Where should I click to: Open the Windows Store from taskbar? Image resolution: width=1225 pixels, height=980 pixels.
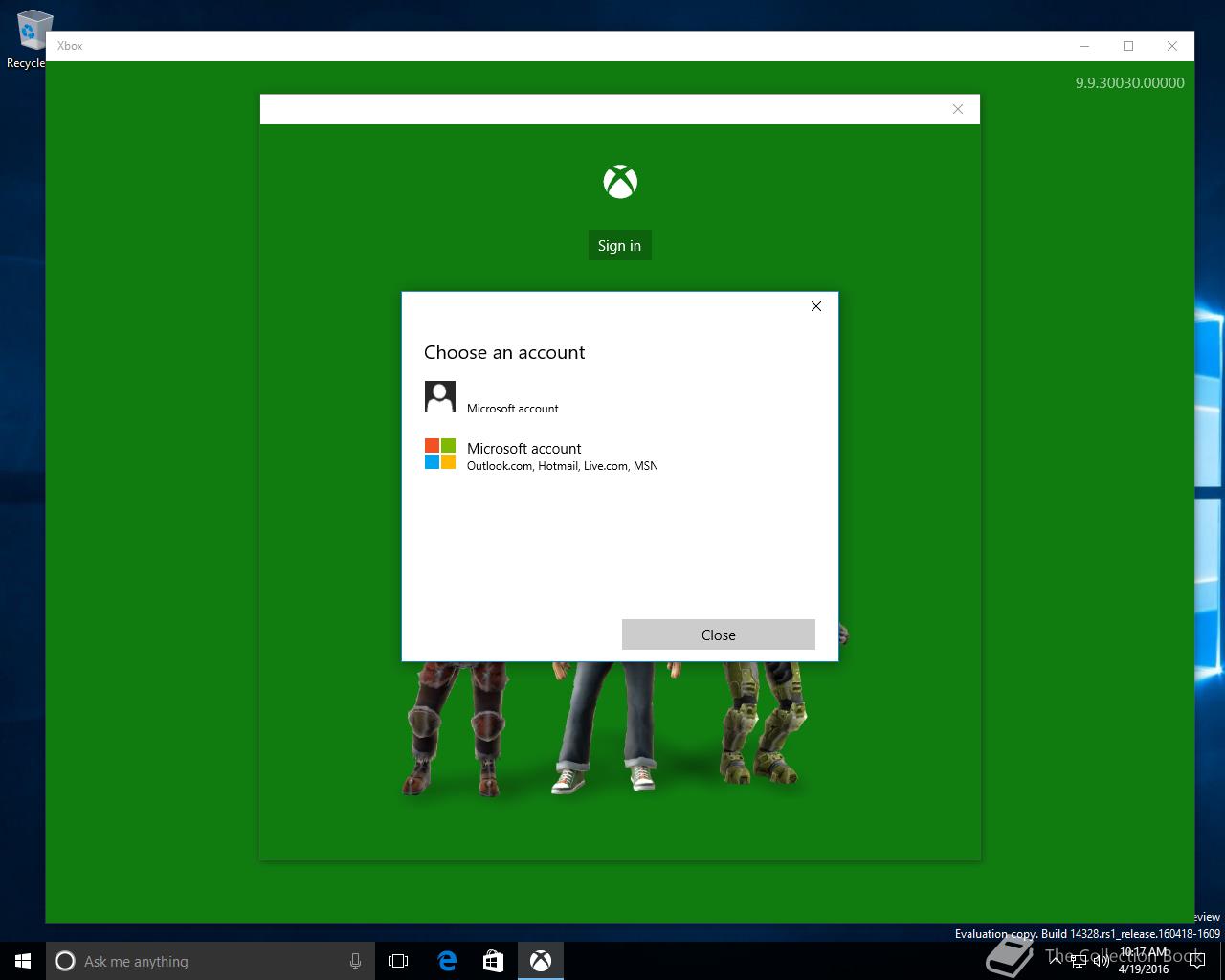tap(493, 961)
